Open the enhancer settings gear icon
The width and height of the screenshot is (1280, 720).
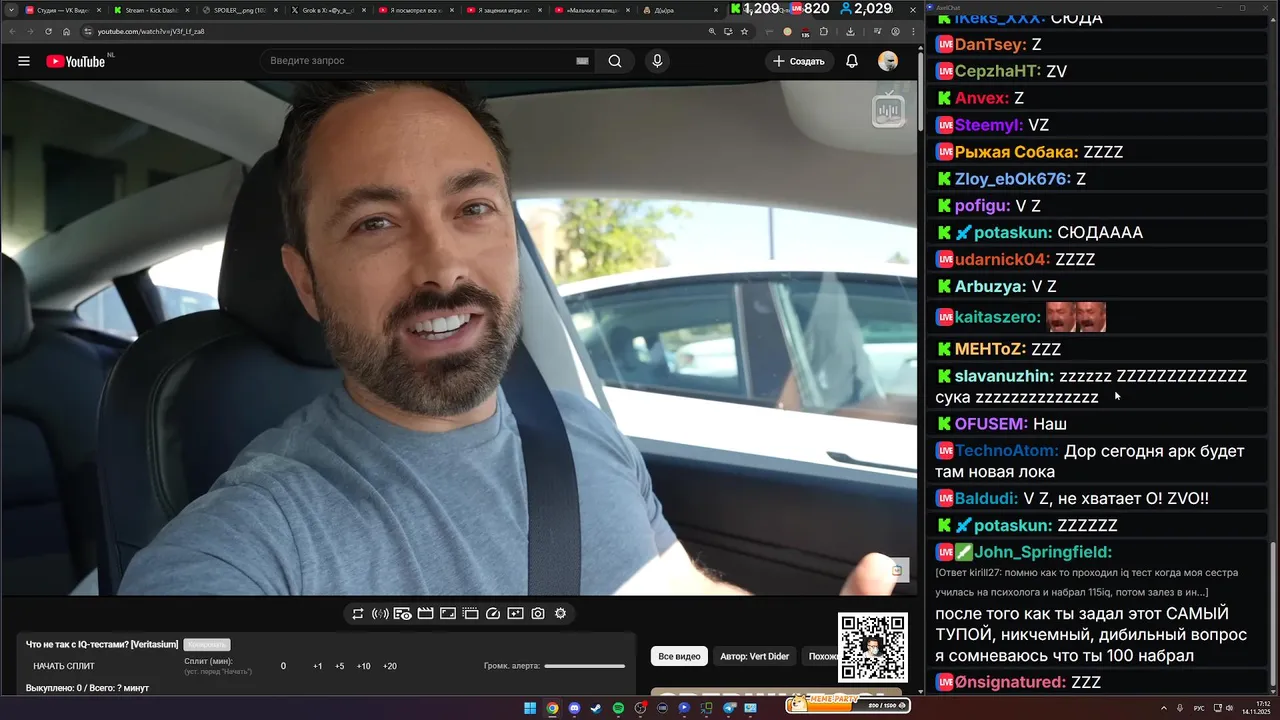click(x=560, y=613)
